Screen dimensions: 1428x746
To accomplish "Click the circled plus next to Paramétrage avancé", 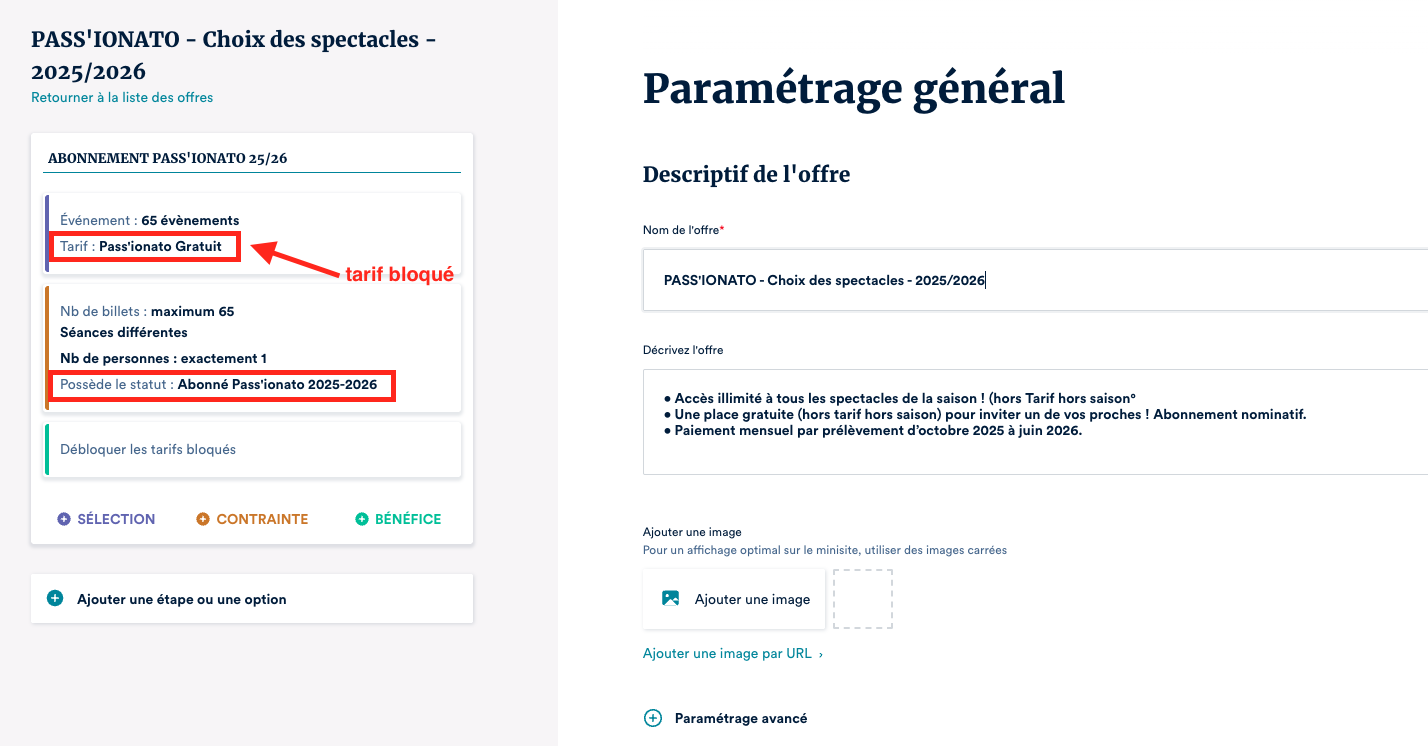I will point(653,718).
